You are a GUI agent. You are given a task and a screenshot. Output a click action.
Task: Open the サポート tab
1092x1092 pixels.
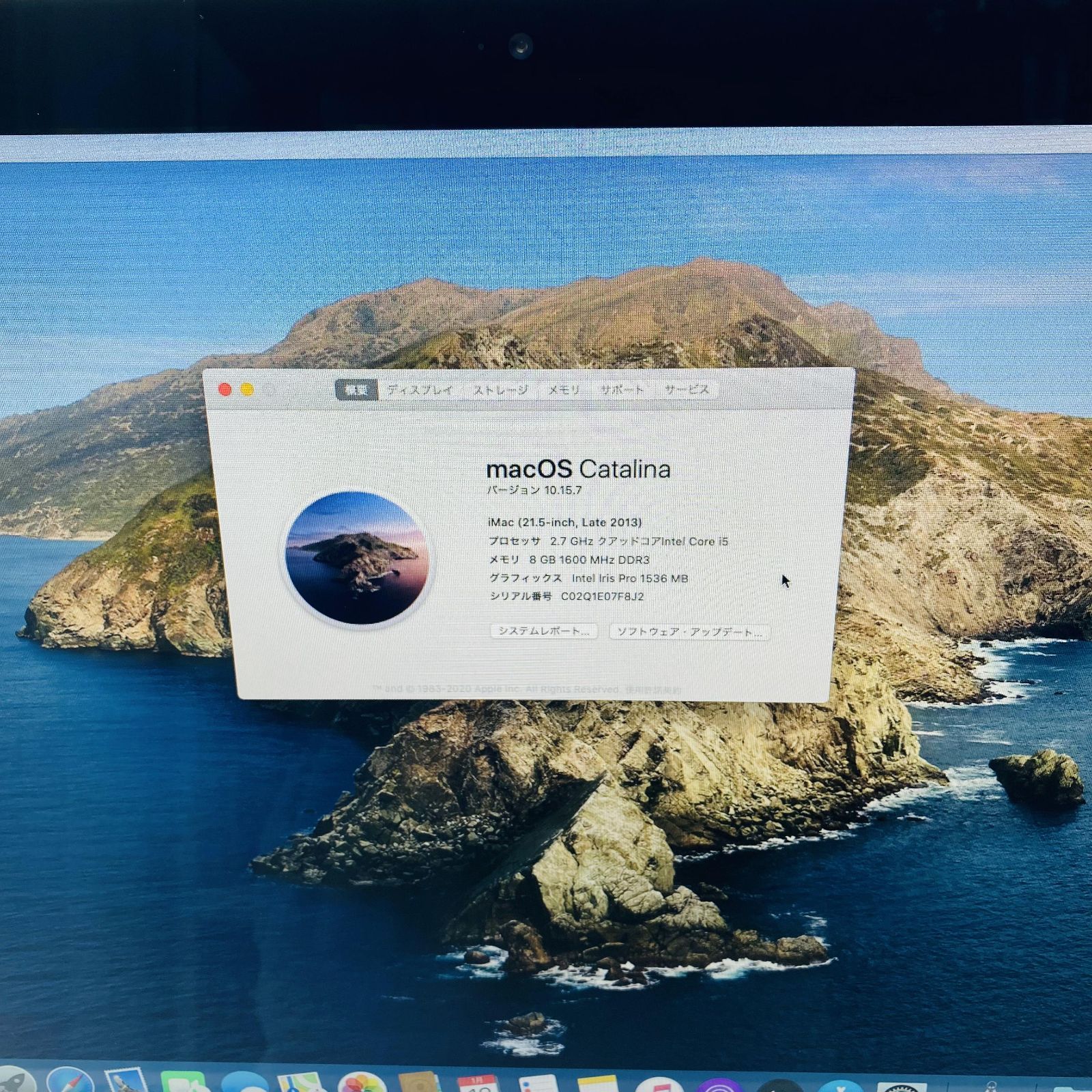coord(622,390)
